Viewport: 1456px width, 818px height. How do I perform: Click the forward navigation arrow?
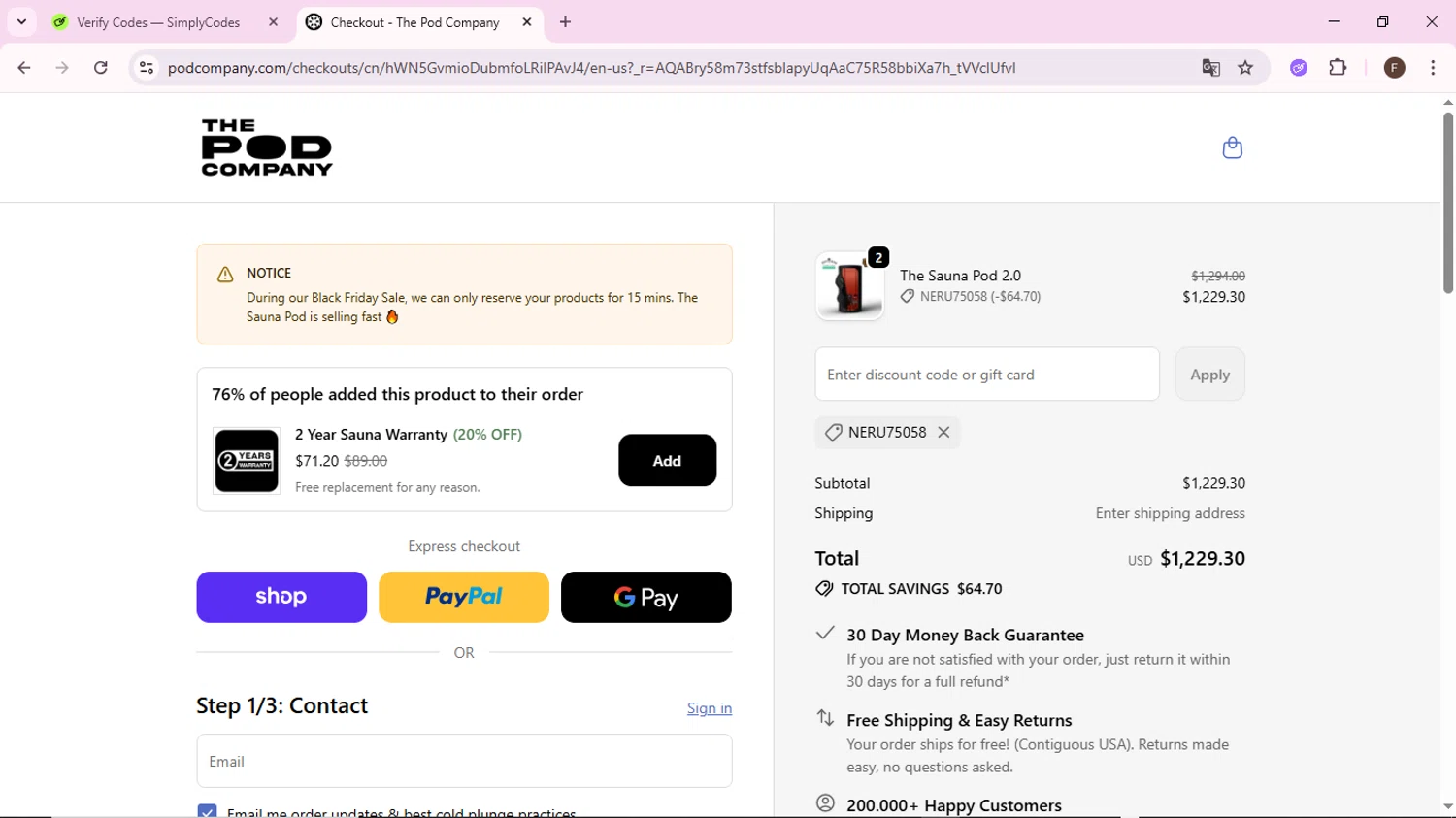[62, 68]
